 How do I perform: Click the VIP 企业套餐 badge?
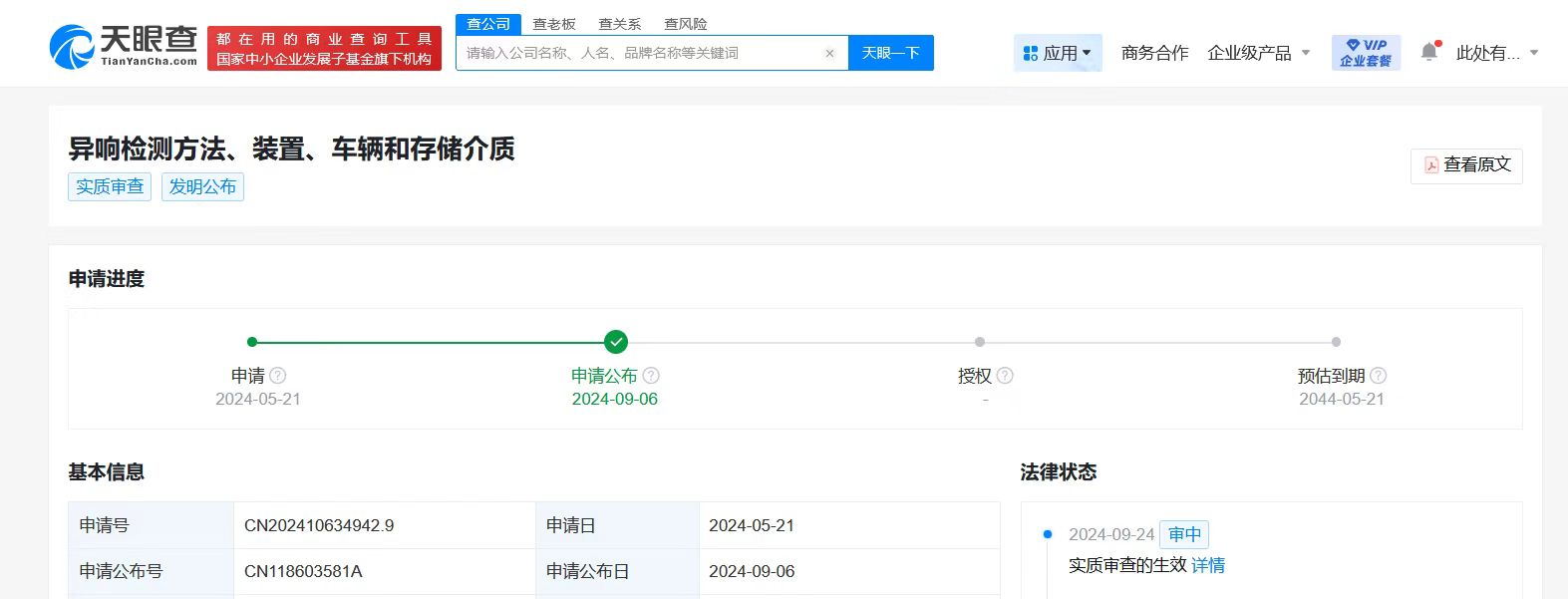(1366, 53)
